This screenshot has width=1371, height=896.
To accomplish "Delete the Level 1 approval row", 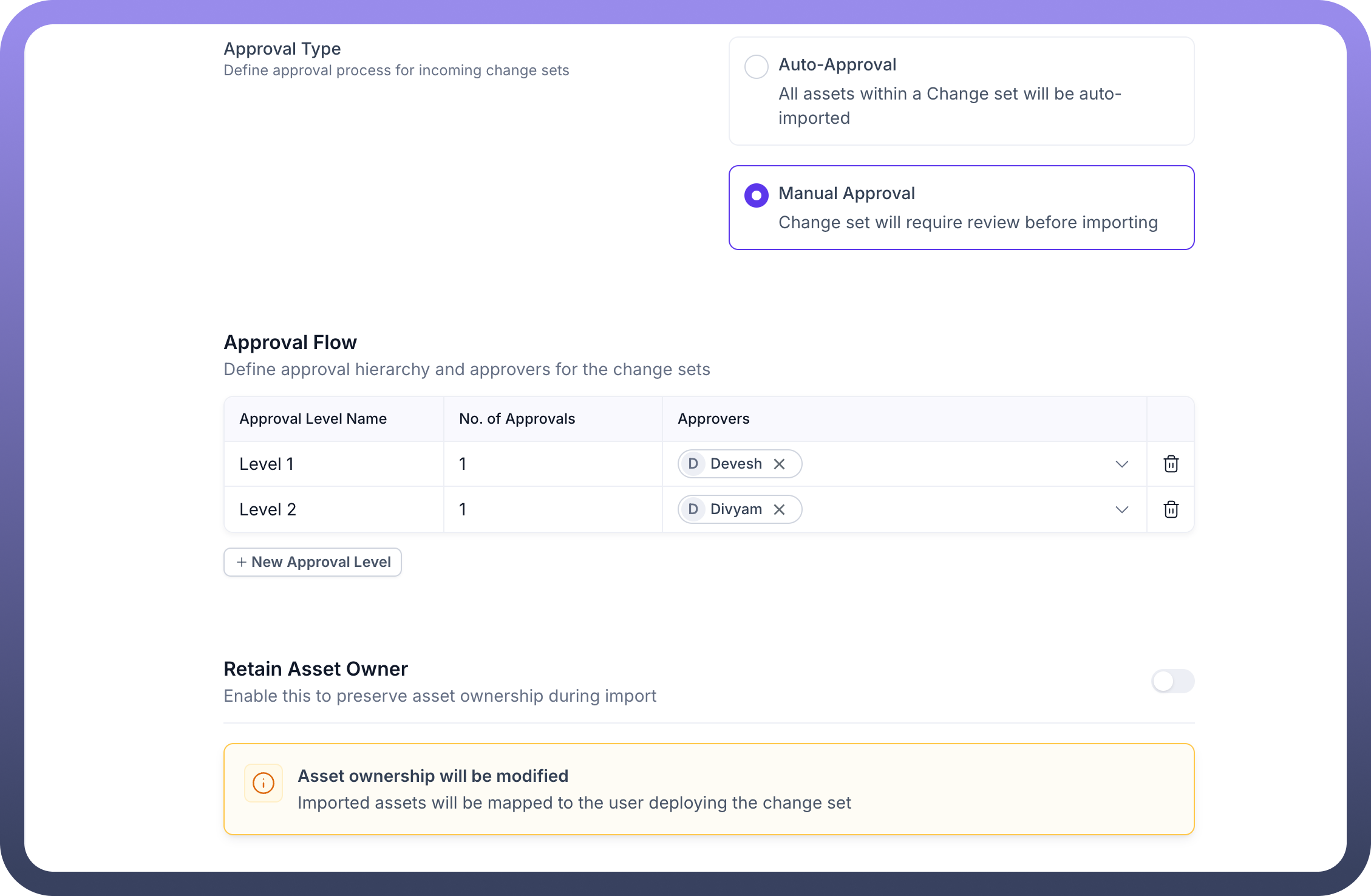I will 1171,464.
